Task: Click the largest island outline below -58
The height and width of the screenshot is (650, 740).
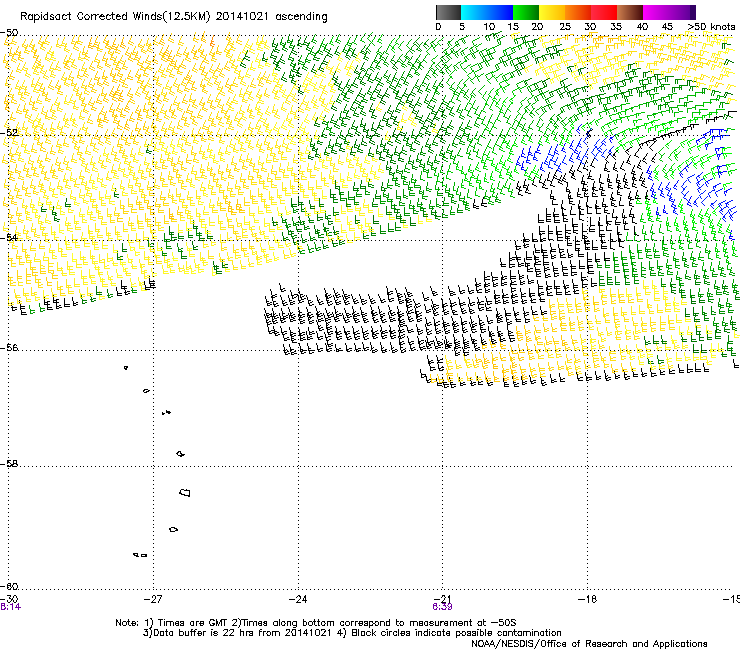Action: 185,493
